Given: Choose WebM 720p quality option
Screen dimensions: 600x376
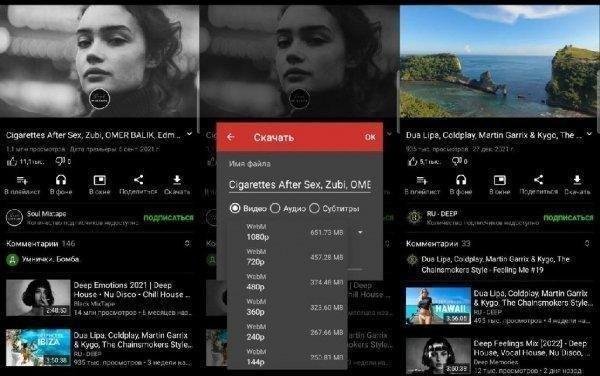Looking at the screenshot, I should (287, 257).
